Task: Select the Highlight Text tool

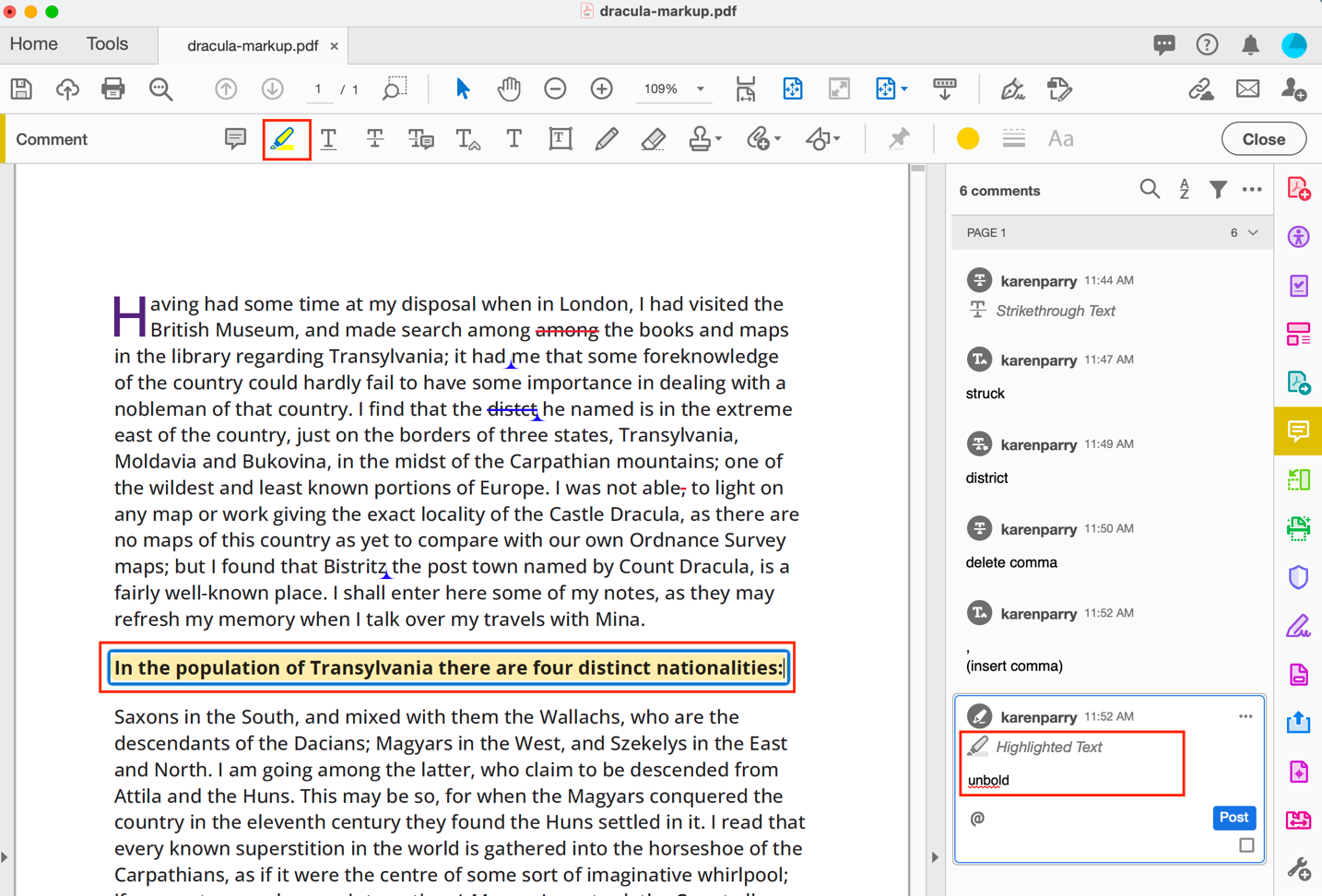Action: tap(284, 139)
